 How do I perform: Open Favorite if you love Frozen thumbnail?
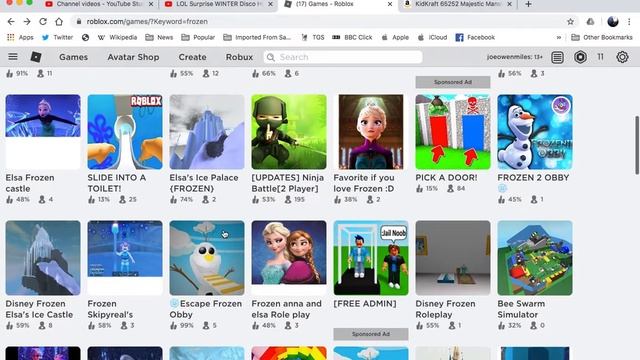pos(371,132)
